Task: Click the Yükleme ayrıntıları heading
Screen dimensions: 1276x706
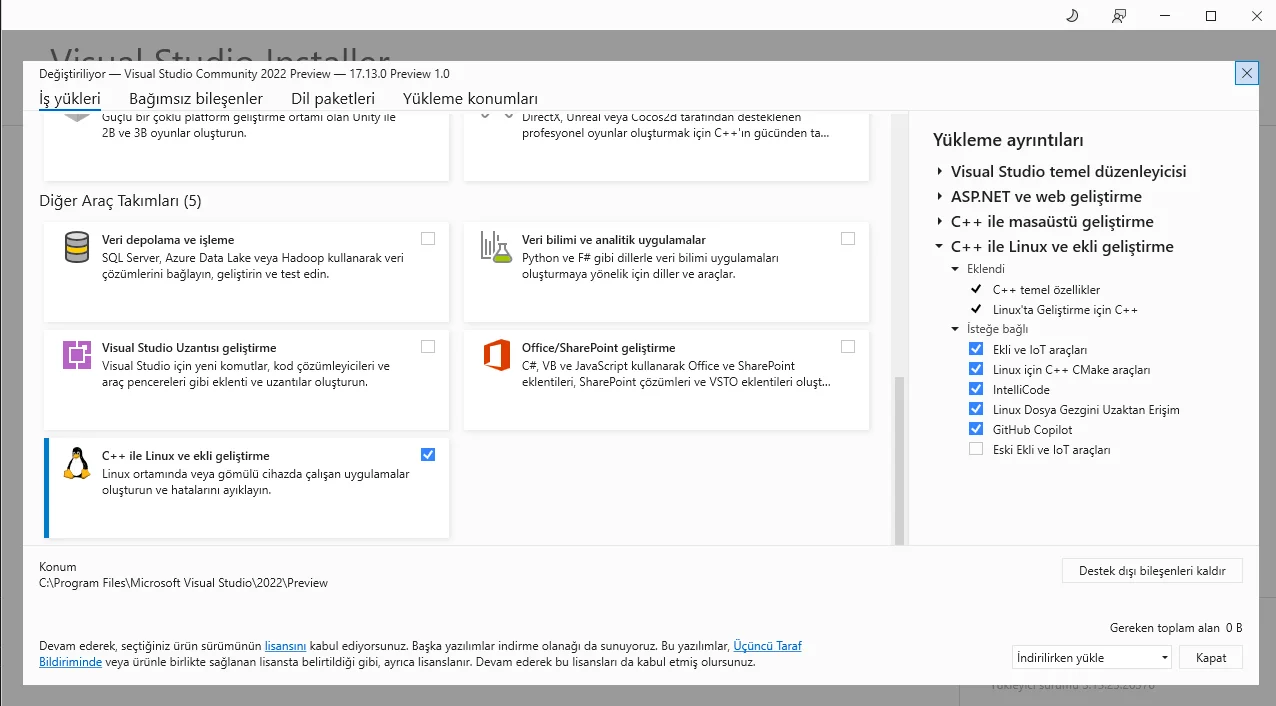Action: coord(1008,140)
